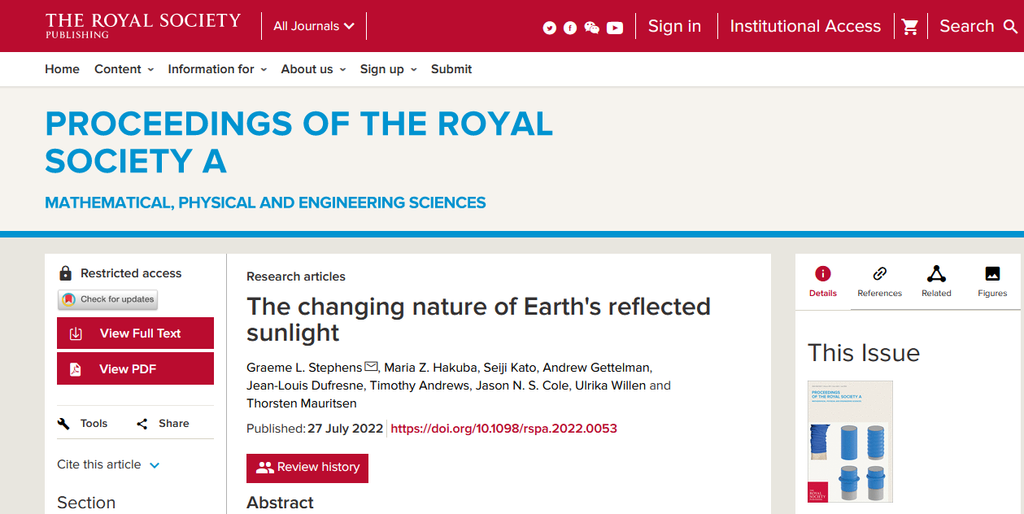Open the Related tab
Image resolution: width=1024 pixels, height=514 pixels.
[x=936, y=281]
